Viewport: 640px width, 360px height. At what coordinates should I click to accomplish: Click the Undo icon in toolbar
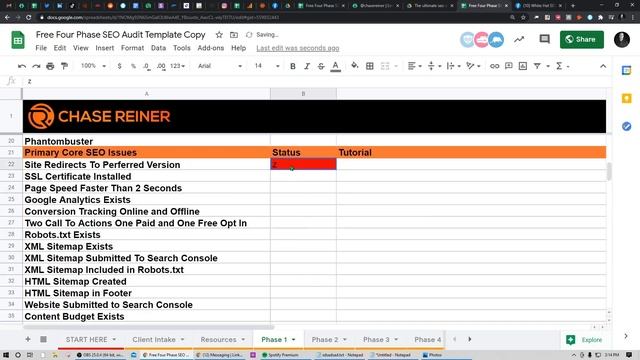[22, 66]
